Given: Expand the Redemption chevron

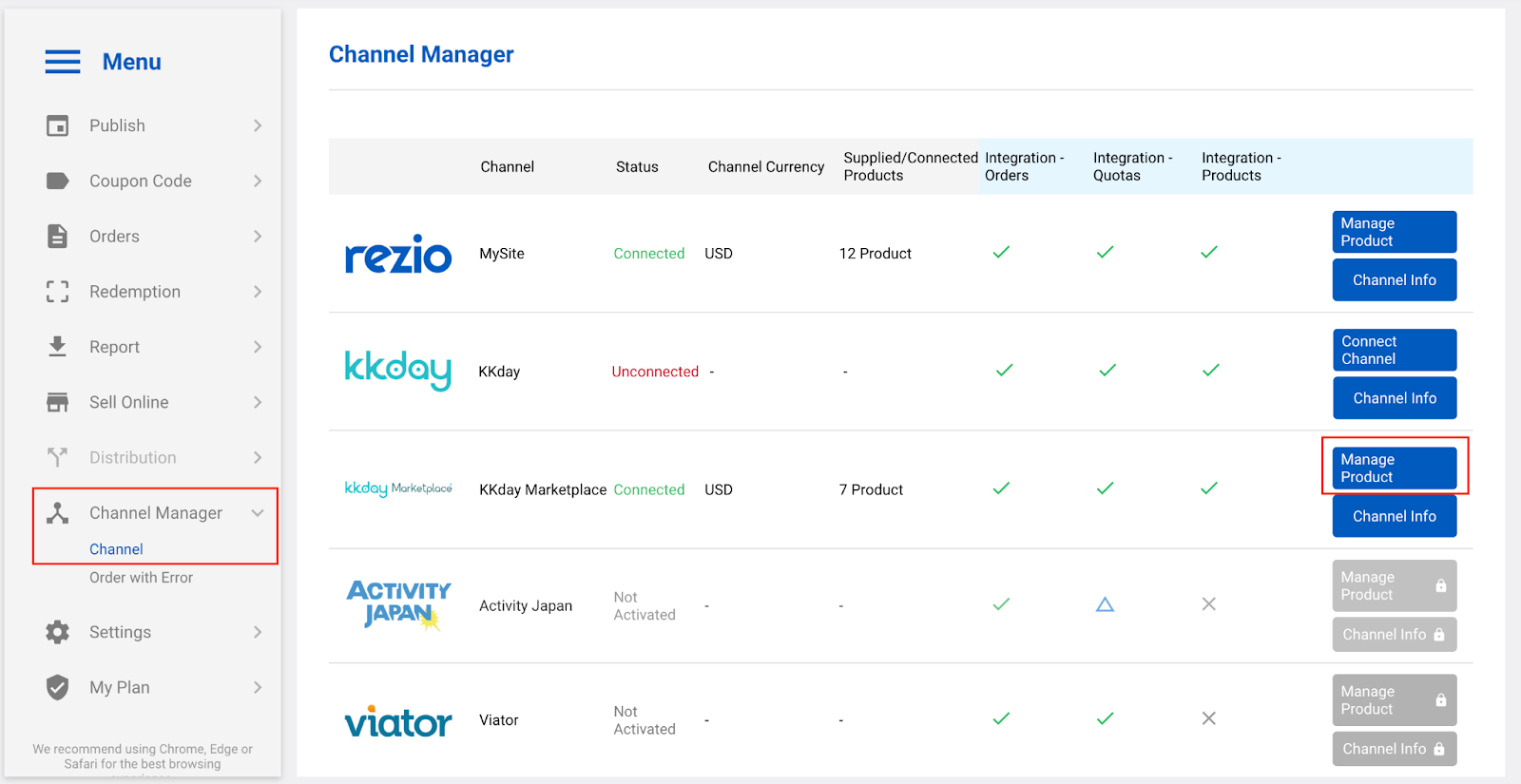Looking at the screenshot, I should coord(258,292).
